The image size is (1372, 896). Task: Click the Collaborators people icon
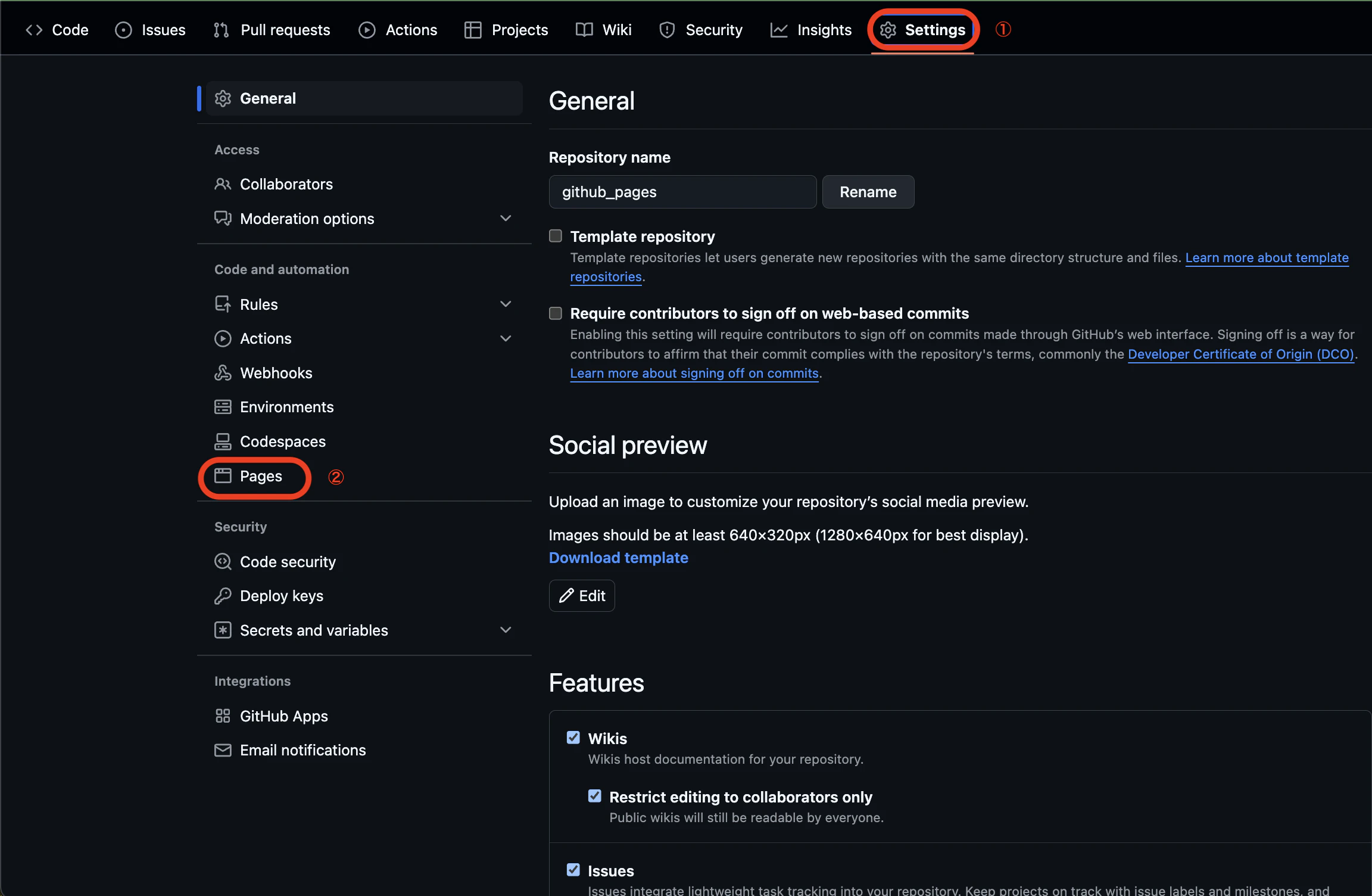click(223, 184)
